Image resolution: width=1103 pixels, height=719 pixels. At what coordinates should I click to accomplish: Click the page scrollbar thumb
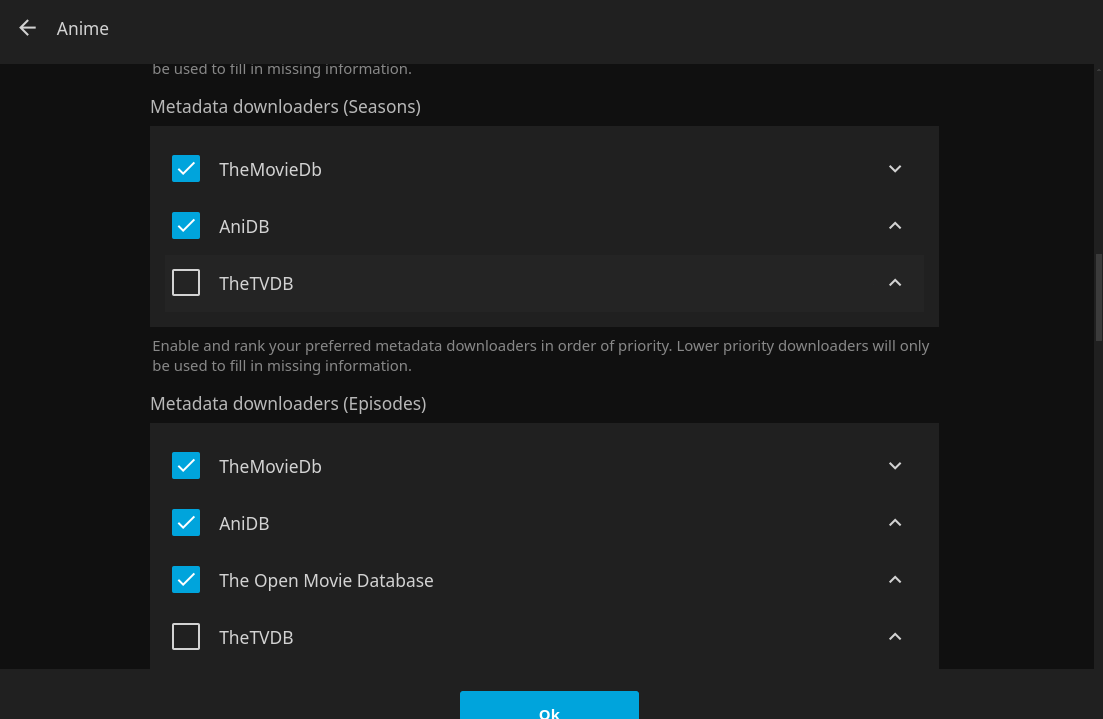pyautogui.click(x=1098, y=297)
